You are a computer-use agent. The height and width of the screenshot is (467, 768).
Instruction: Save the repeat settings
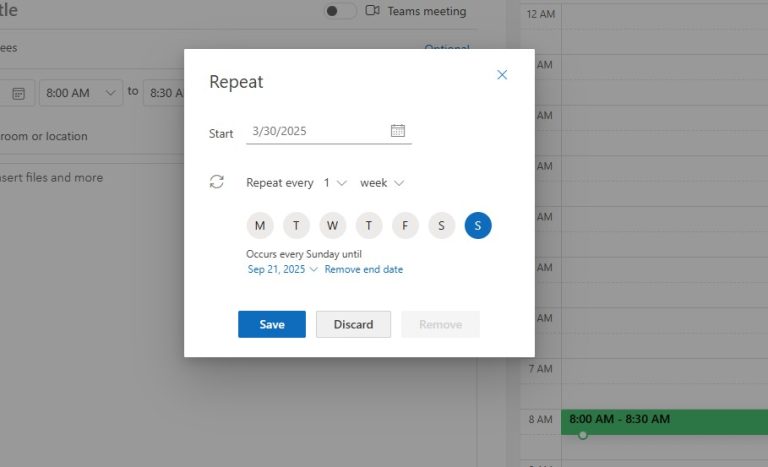click(x=272, y=324)
